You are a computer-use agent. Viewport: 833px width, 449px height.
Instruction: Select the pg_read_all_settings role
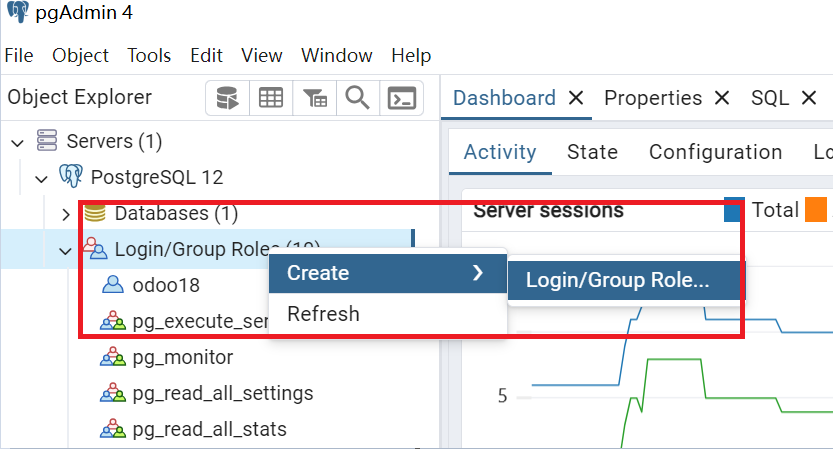point(223,394)
